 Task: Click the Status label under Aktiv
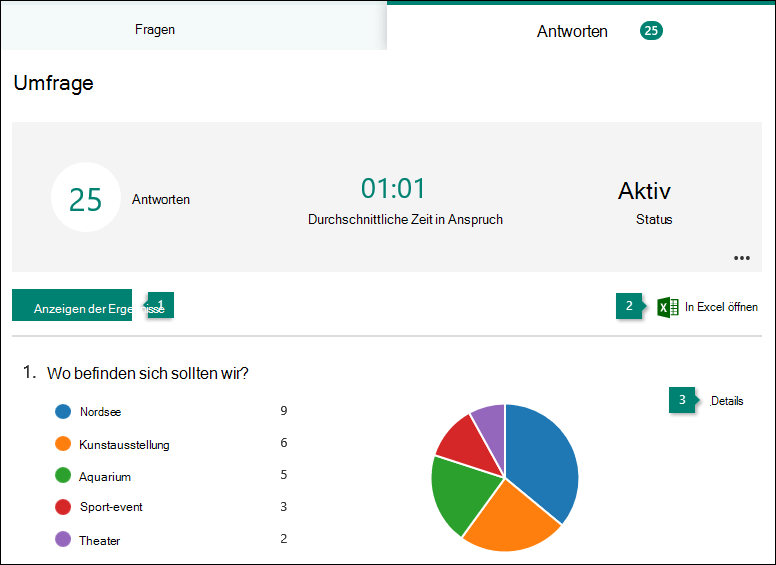click(654, 220)
